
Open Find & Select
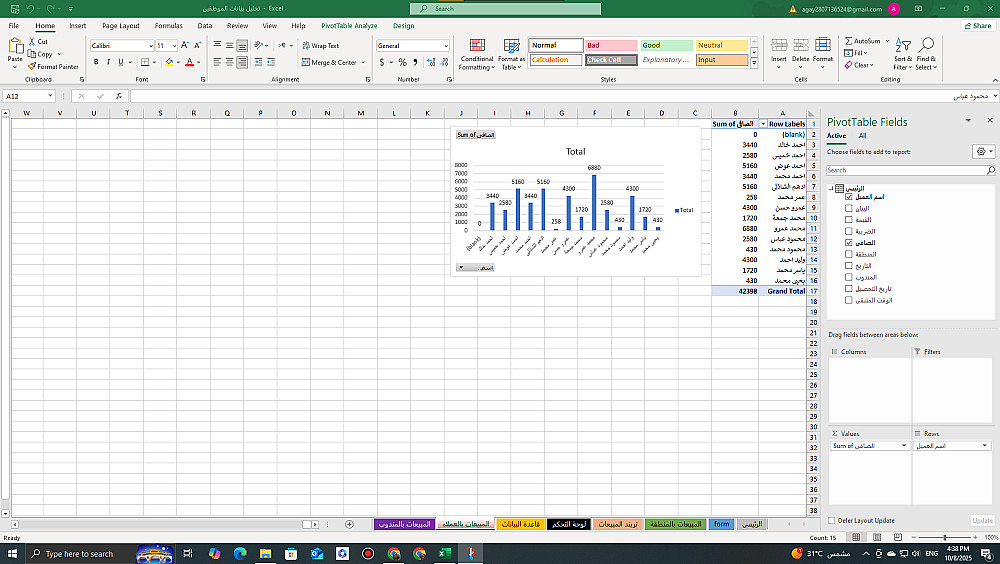click(x=926, y=54)
